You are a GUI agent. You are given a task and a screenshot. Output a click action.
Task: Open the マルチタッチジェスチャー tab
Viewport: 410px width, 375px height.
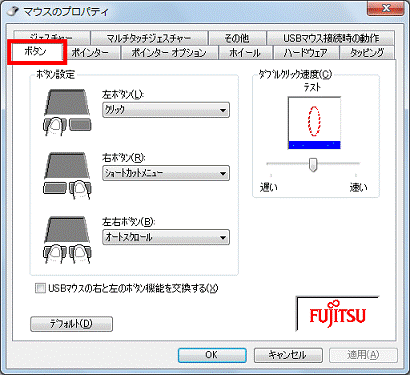(149, 38)
